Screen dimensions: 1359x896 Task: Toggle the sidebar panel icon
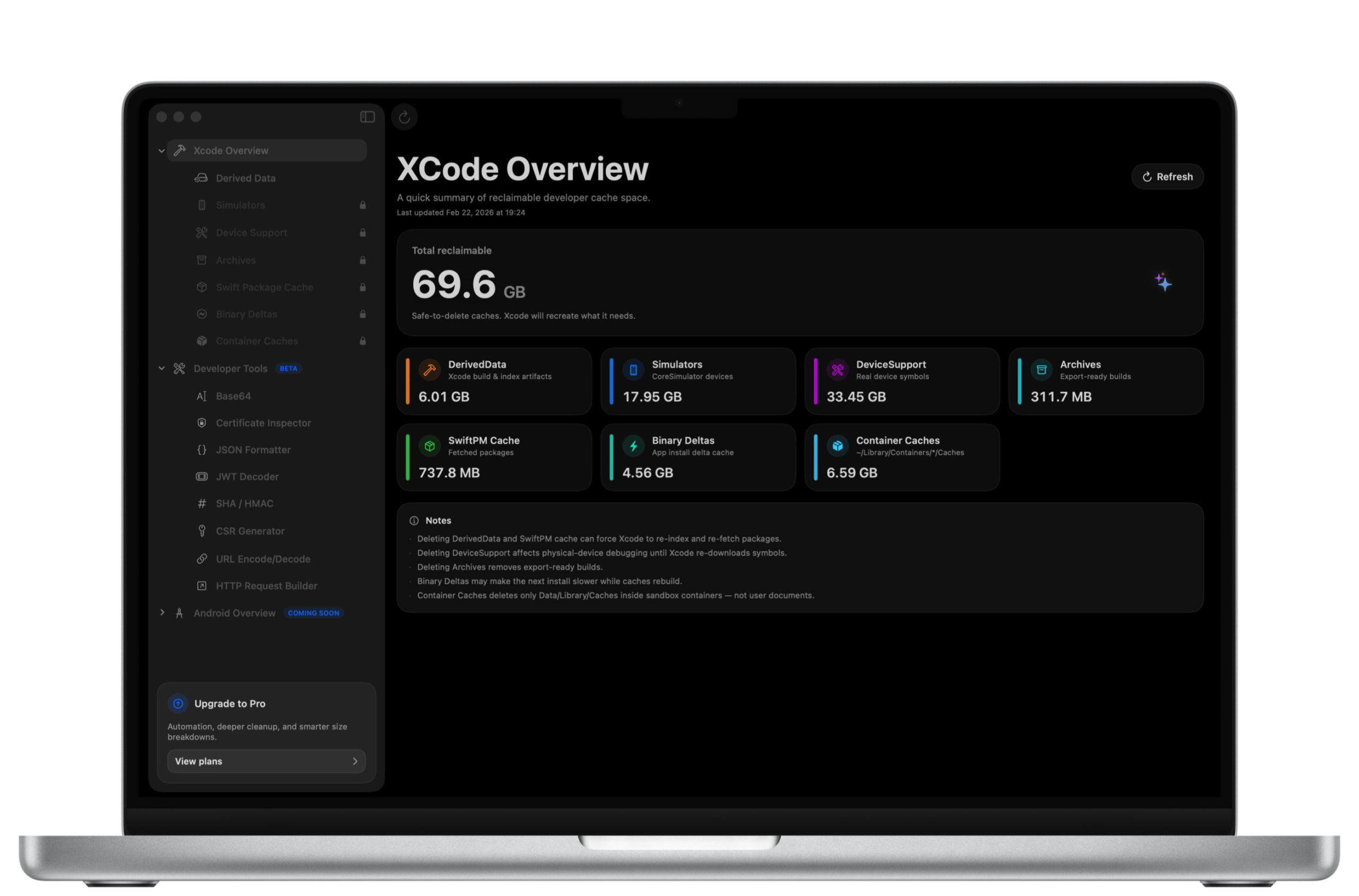tap(367, 117)
